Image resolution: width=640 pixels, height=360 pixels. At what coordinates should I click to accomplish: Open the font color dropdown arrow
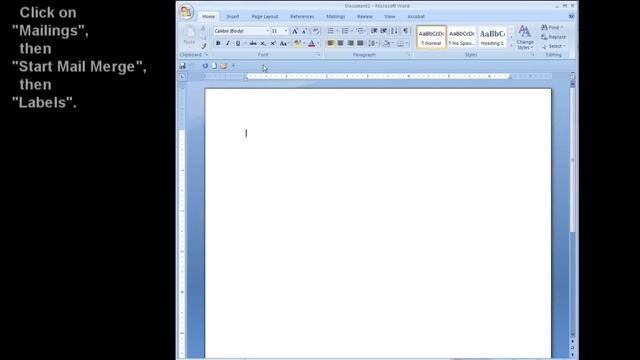tap(318, 43)
